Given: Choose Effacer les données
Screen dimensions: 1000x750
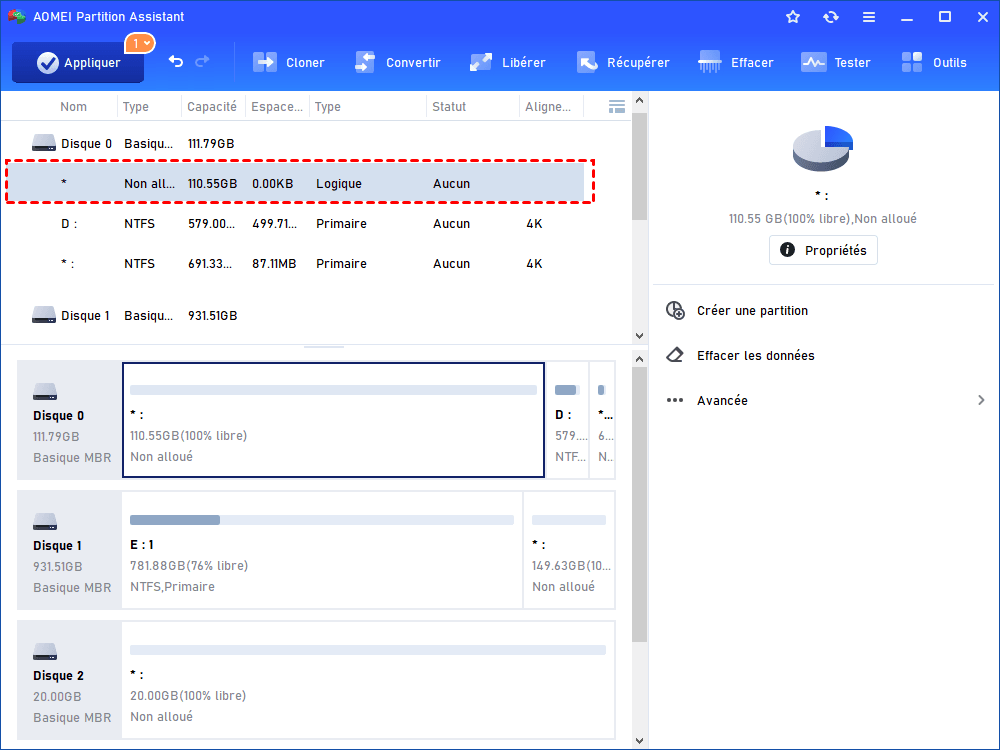Looking at the screenshot, I should pos(755,355).
